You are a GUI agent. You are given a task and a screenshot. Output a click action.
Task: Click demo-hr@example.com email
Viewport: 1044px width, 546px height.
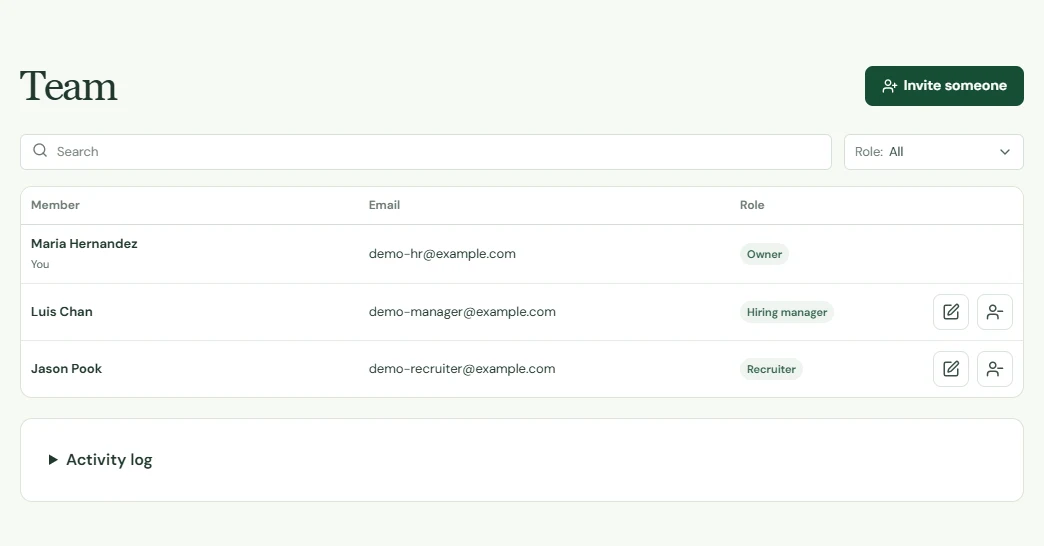(442, 254)
